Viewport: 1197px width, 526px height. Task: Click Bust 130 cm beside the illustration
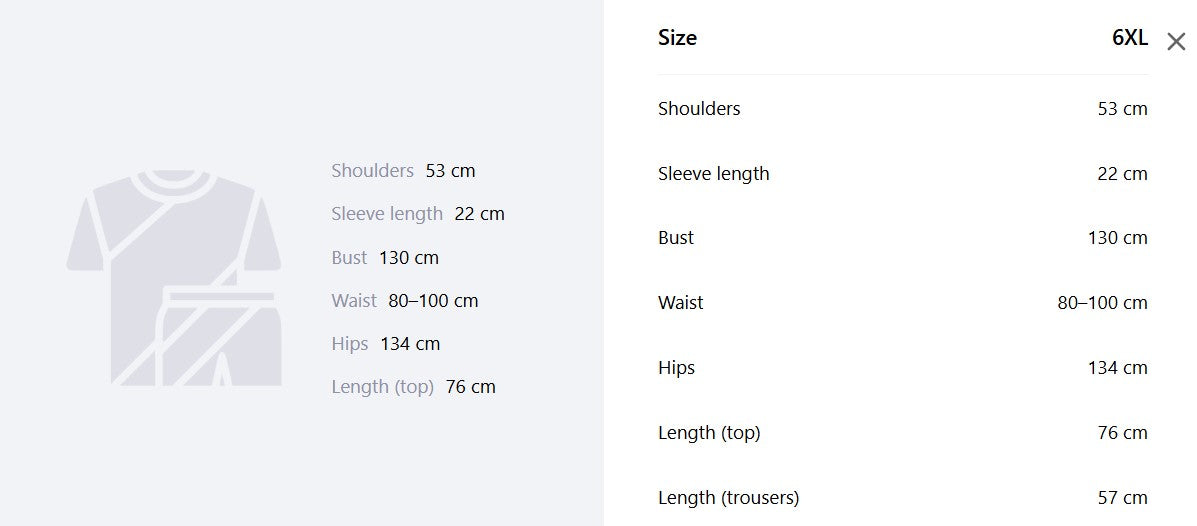pos(385,257)
